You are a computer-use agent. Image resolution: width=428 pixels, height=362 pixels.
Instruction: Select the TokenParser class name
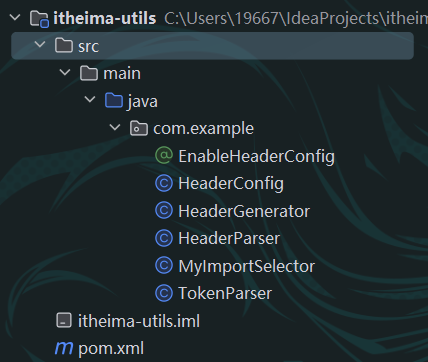pos(225,293)
